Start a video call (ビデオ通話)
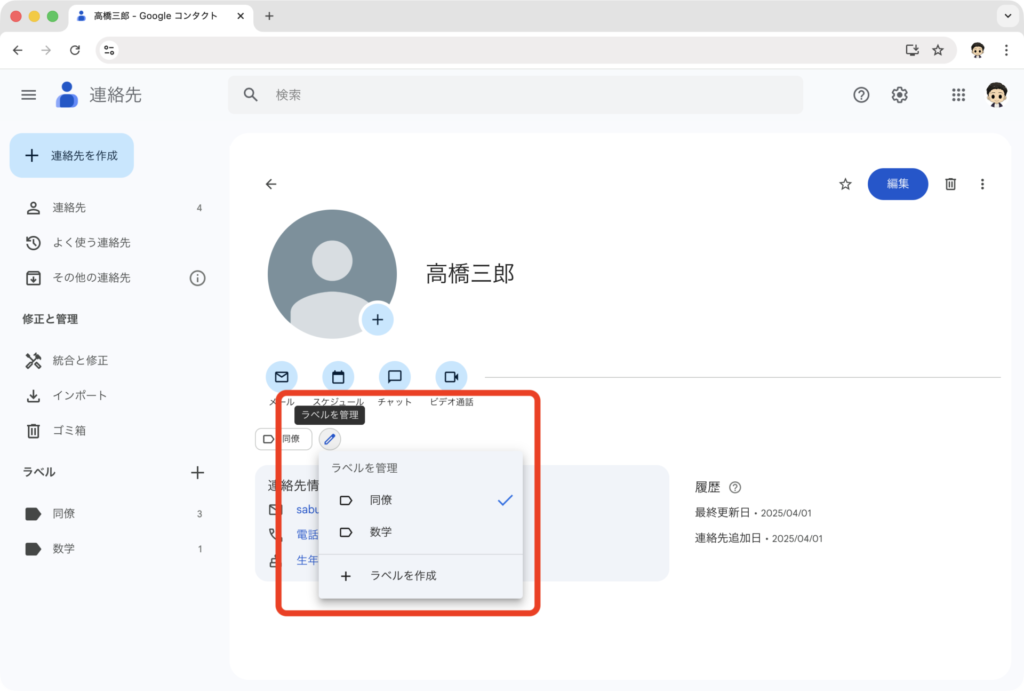 coord(451,377)
